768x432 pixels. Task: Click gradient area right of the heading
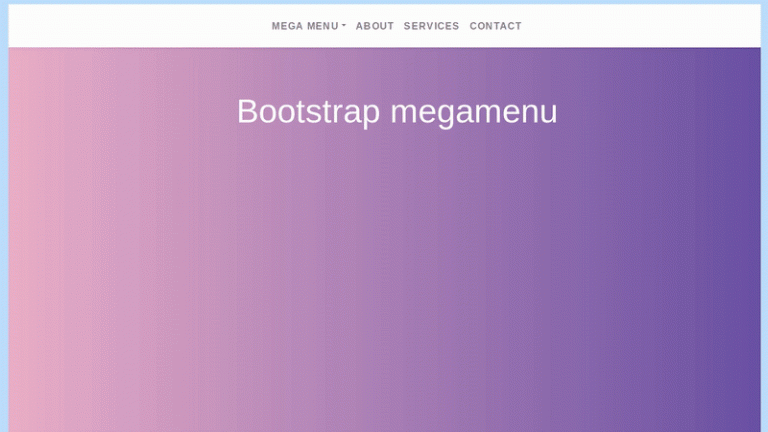click(660, 111)
